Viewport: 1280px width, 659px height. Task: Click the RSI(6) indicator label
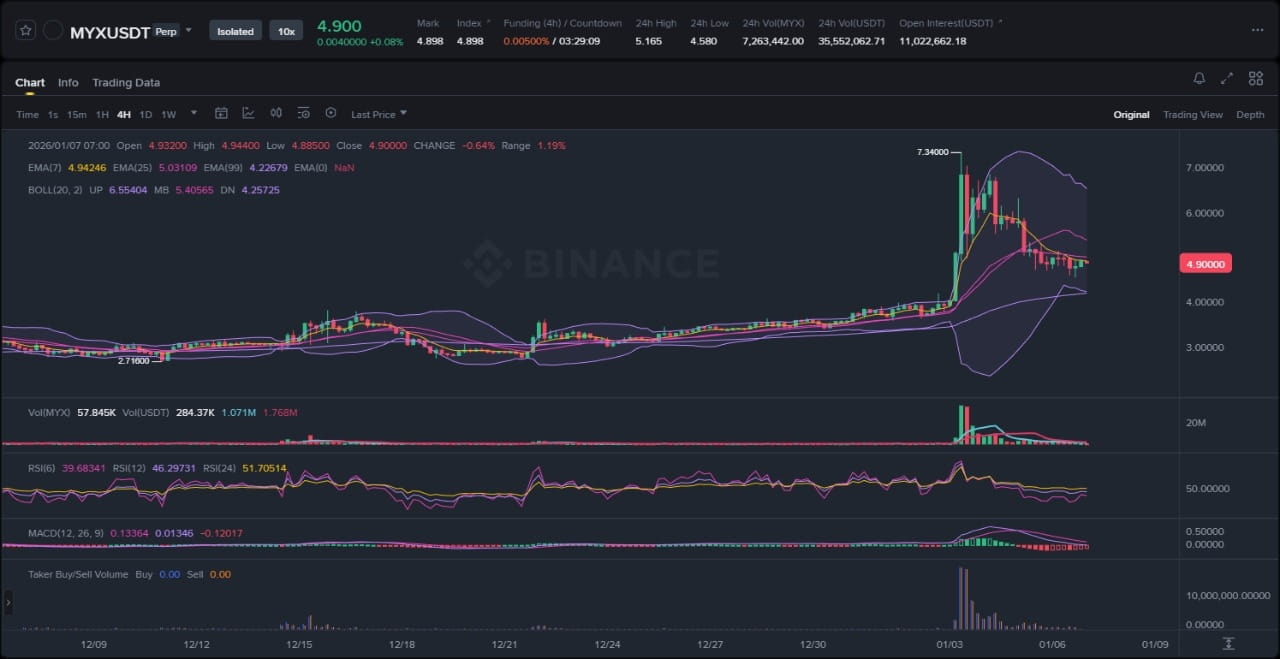pyautogui.click(x=43, y=468)
